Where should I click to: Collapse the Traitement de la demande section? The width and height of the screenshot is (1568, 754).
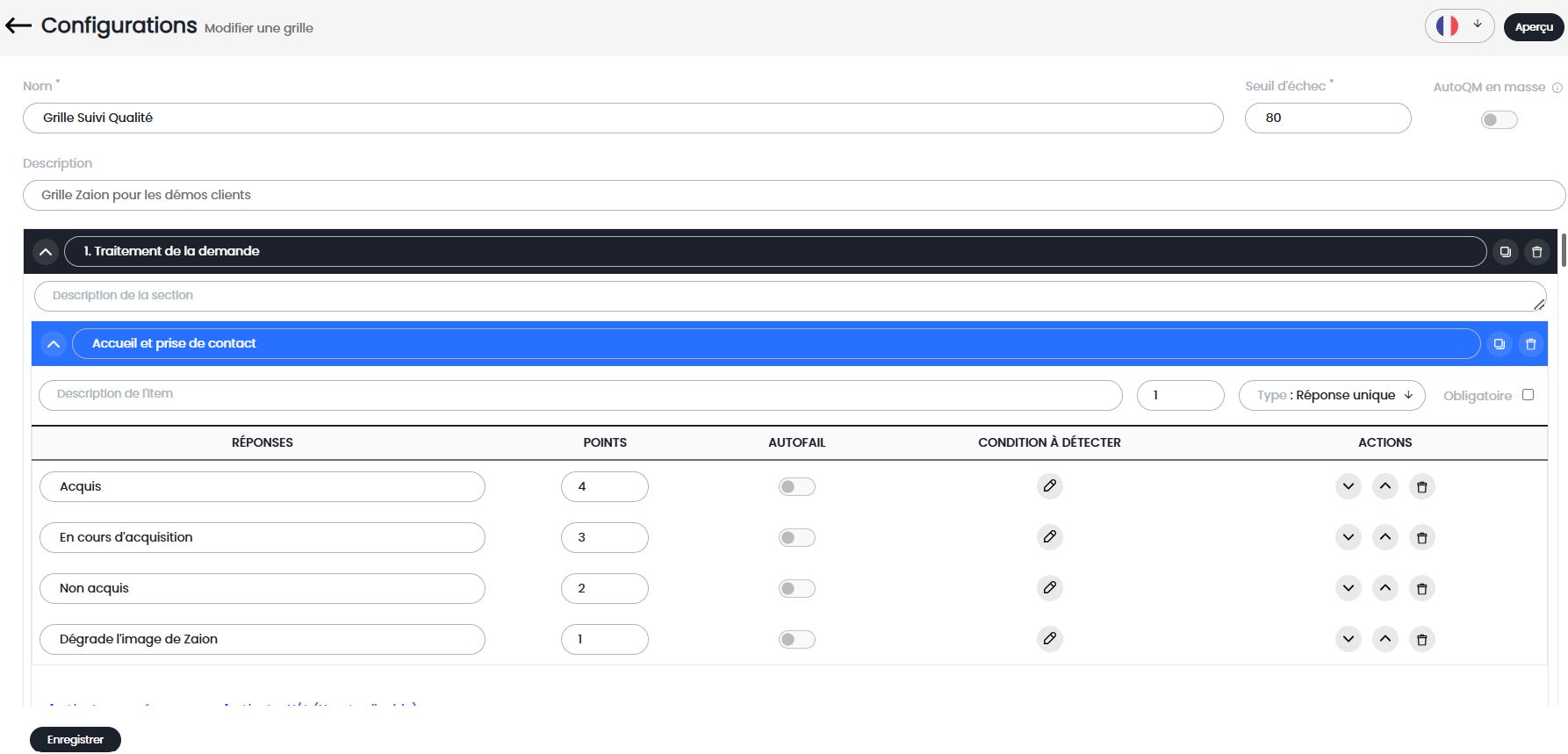tap(46, 252)
